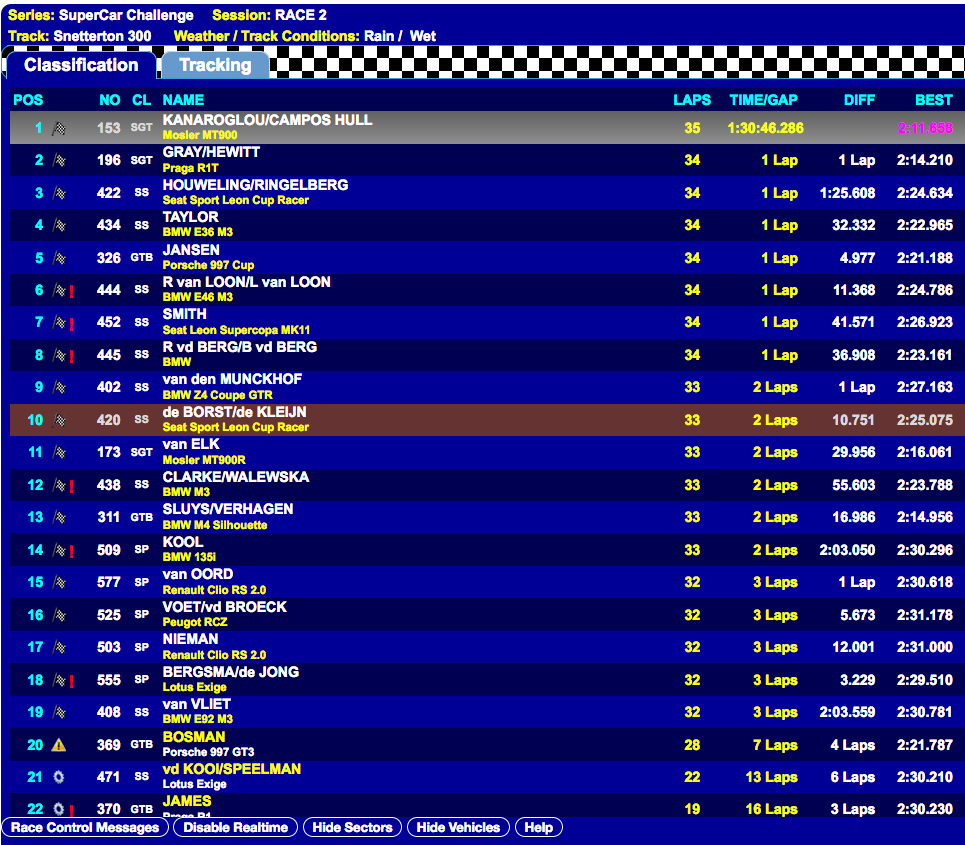Click the red exclamation mark beside car 509
Screen dimensions: 965x845
click(x=71, y=550)
